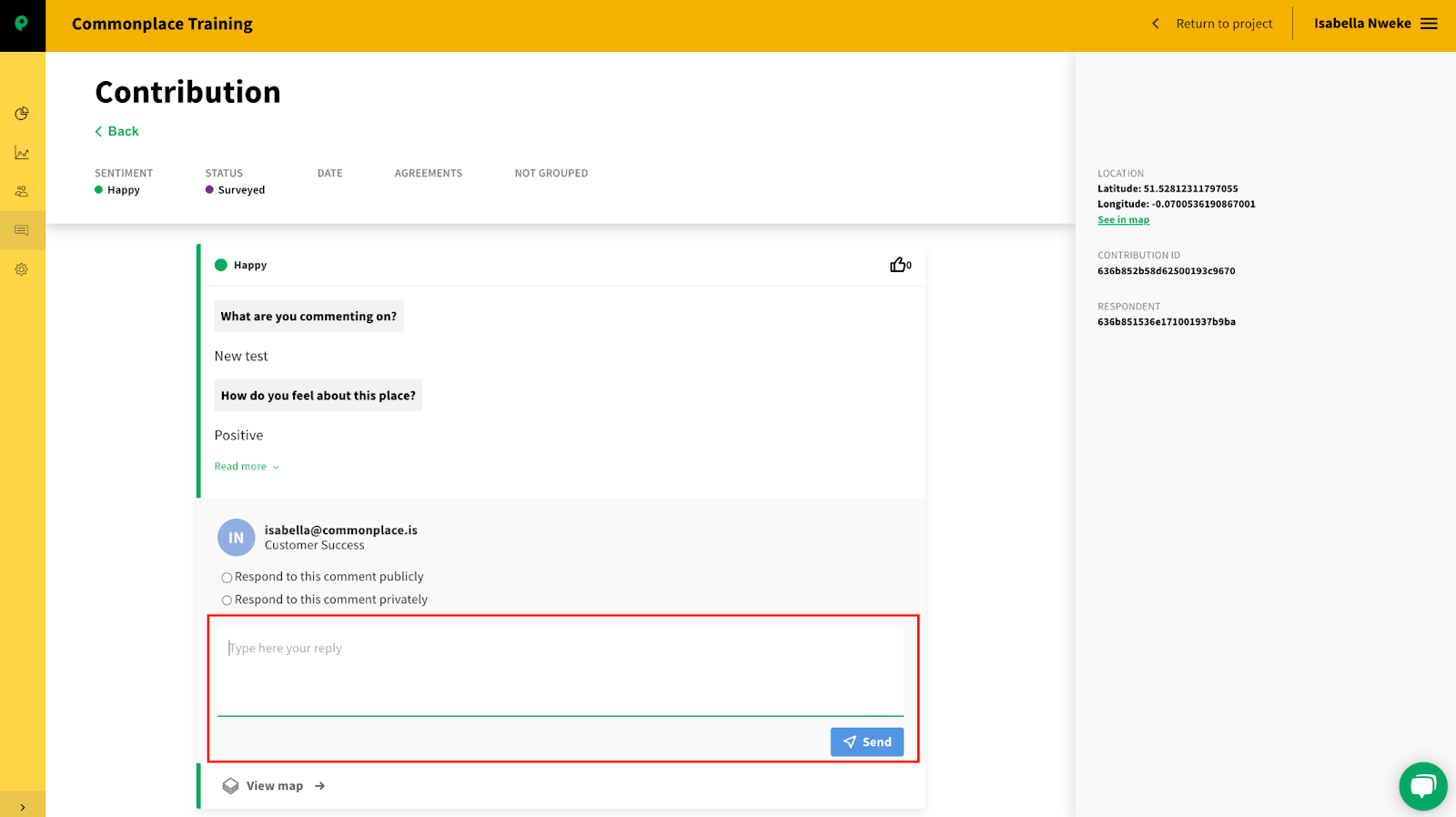Click the thumbs-up agree icon
Screen dimensions: 1456x817
tap(898, 265)
